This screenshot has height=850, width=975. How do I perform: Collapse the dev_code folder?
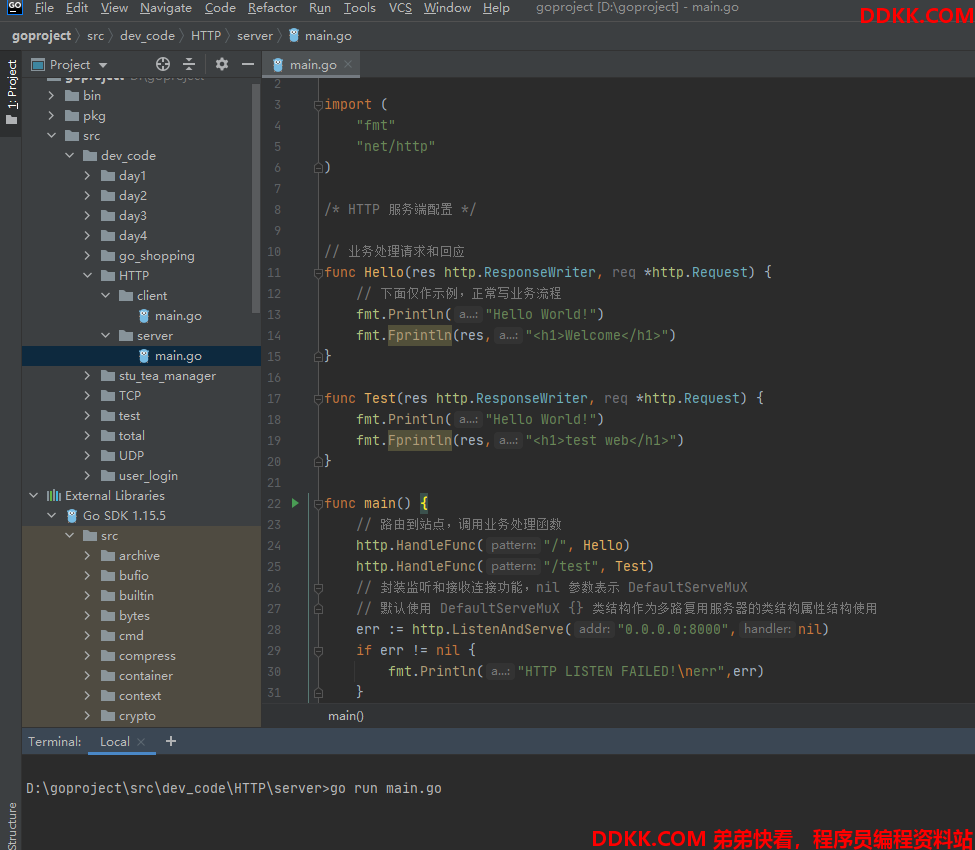[x=70, y=155]
